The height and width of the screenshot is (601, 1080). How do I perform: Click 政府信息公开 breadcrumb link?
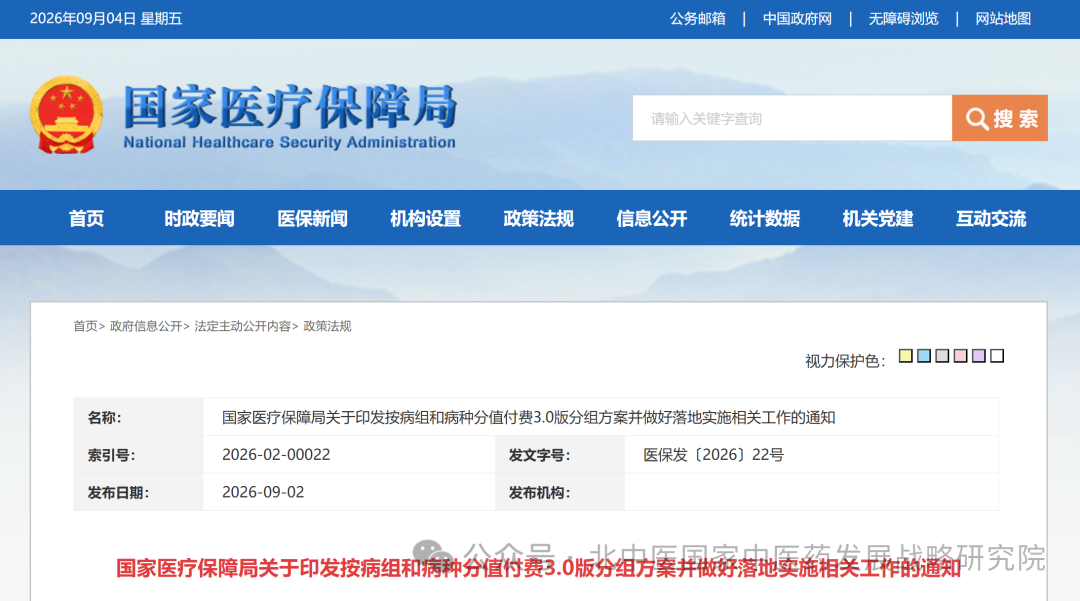click(x=146, y=326)
